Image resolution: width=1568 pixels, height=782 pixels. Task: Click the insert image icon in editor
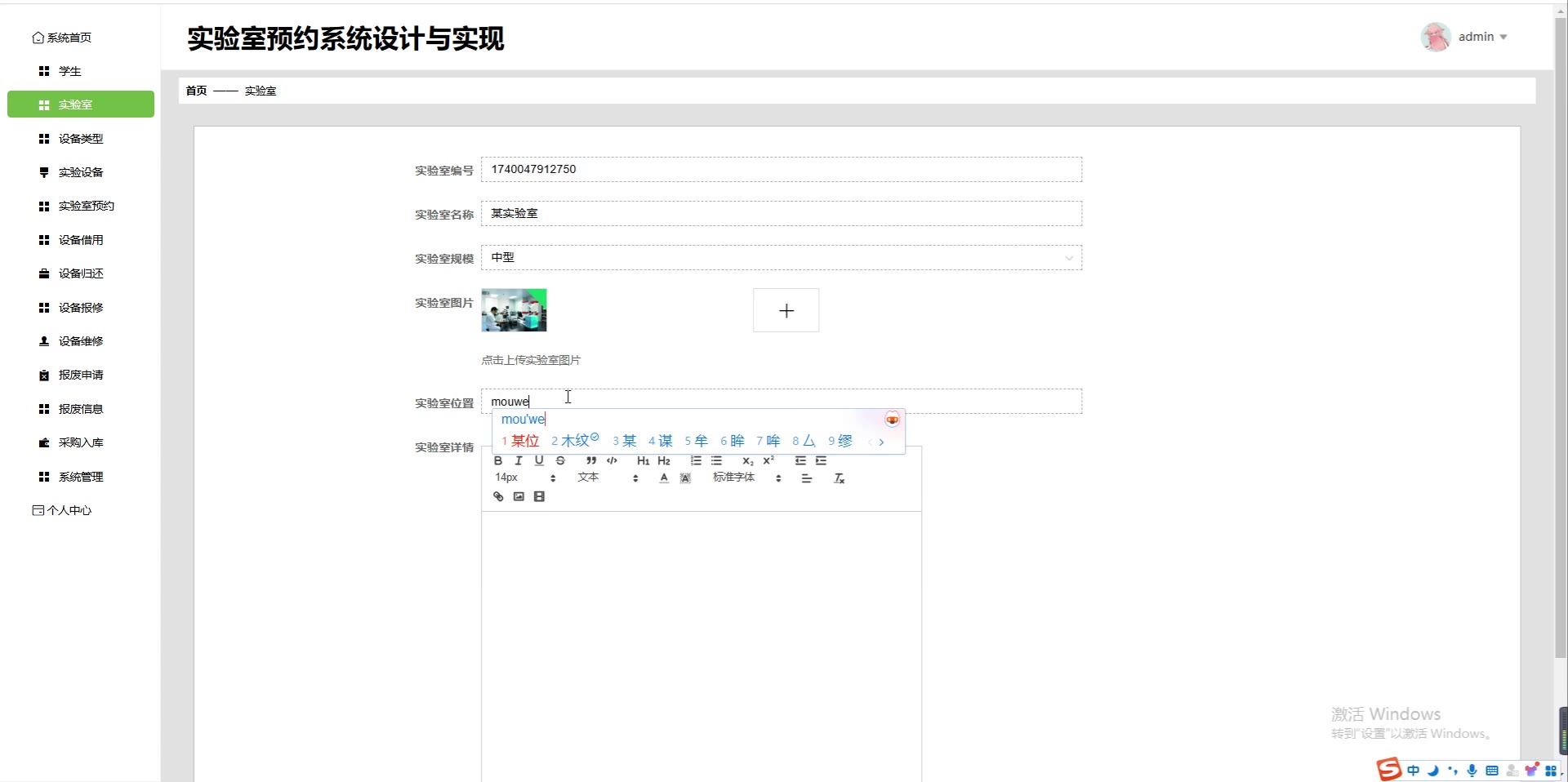pyautogui.click(x=519, y=497)
